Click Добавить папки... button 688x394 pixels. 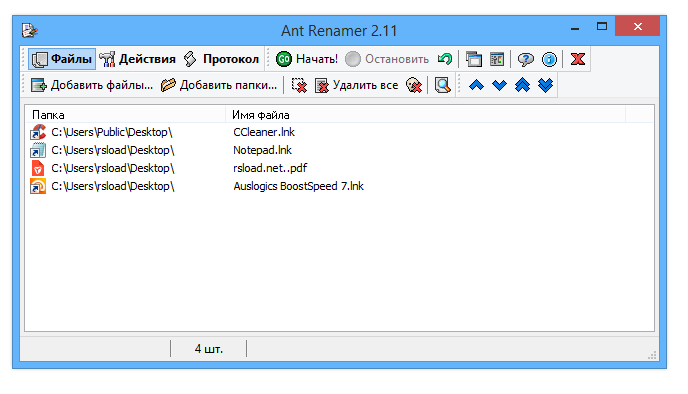(x=219, y=85)
